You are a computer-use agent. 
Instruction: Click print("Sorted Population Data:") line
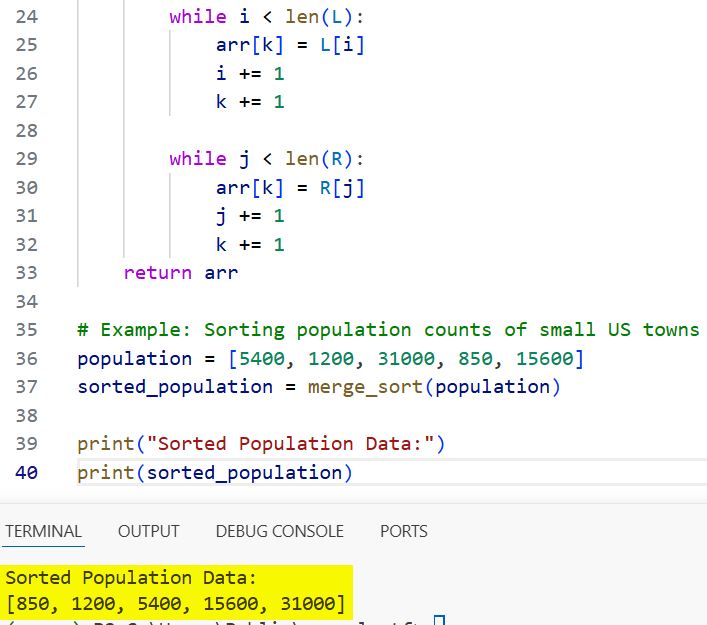tap(261, 444)
